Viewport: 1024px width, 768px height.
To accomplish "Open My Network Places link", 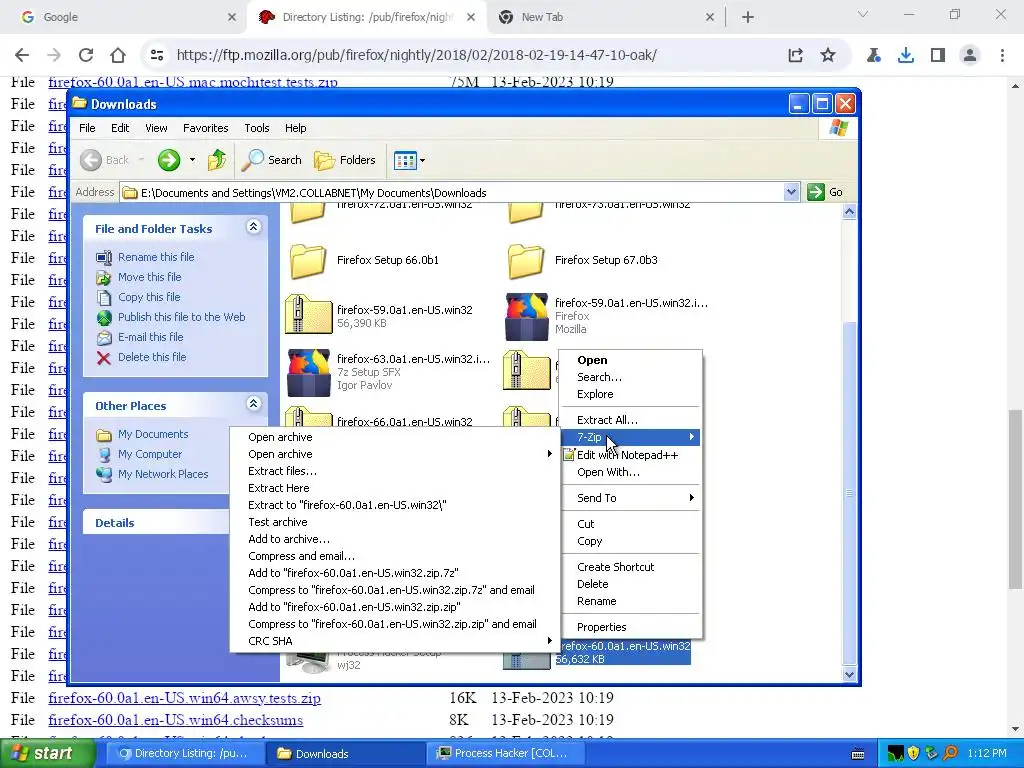I will point(163,474).
